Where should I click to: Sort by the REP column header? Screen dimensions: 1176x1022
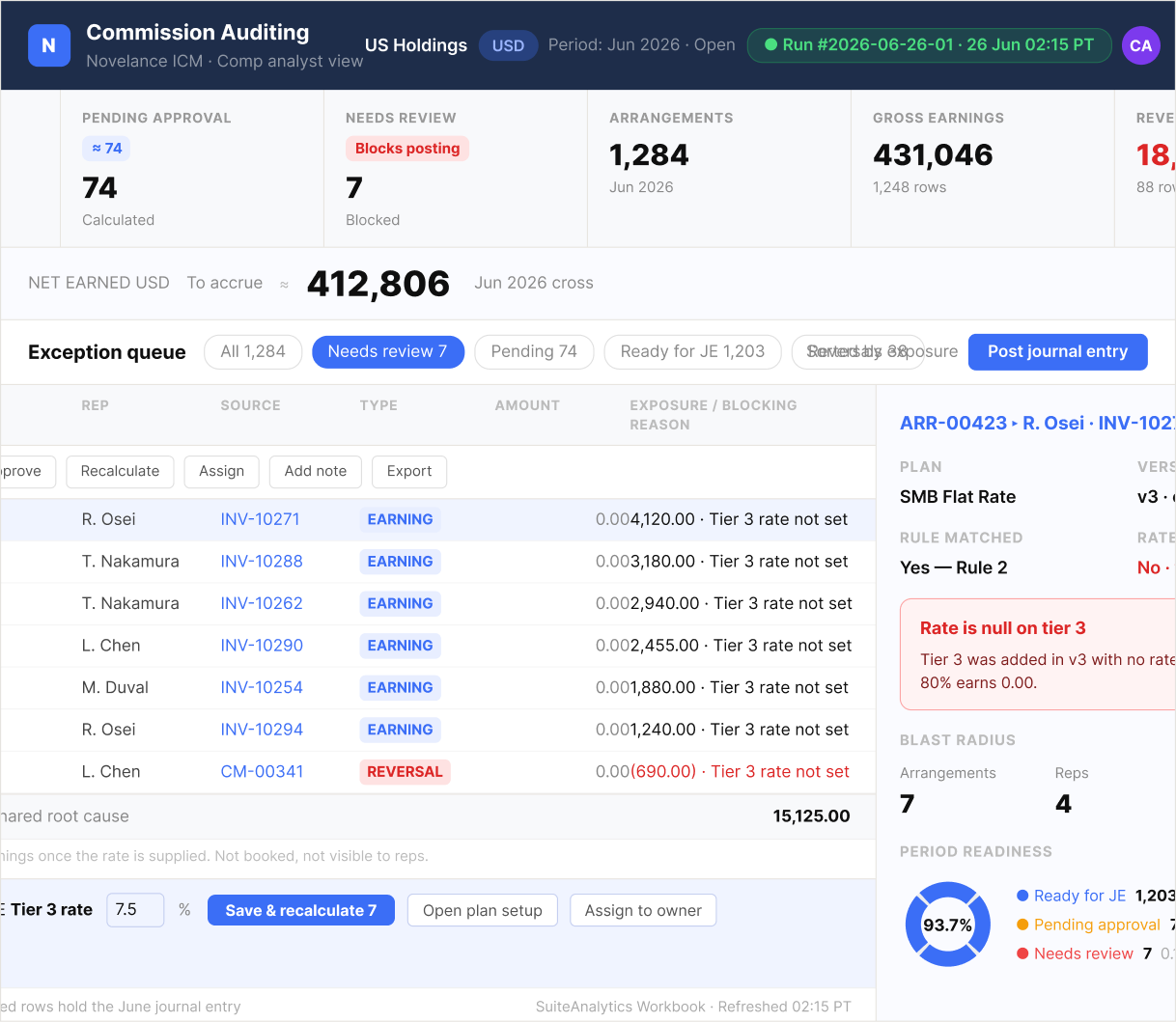click(95, 405)
